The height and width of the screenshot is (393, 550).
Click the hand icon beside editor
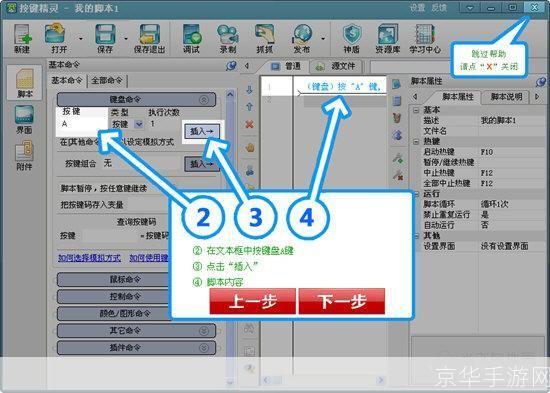click(249, 148)
